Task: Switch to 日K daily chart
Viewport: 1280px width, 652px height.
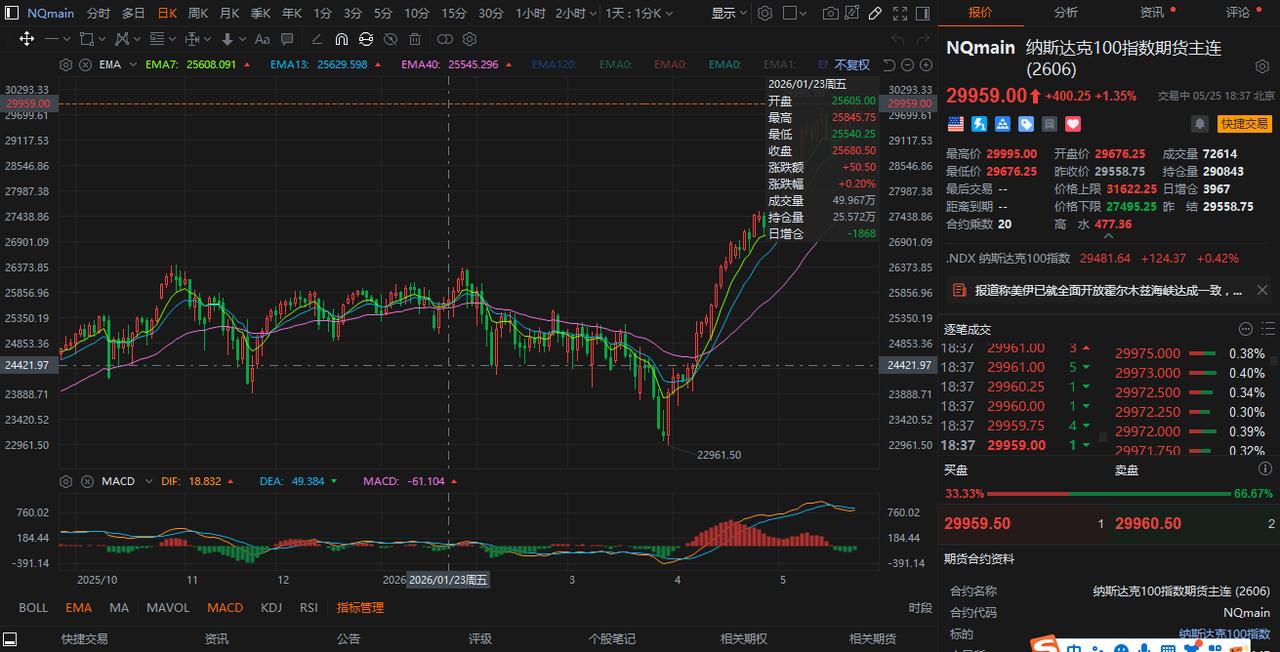Action: click(167, 13)
